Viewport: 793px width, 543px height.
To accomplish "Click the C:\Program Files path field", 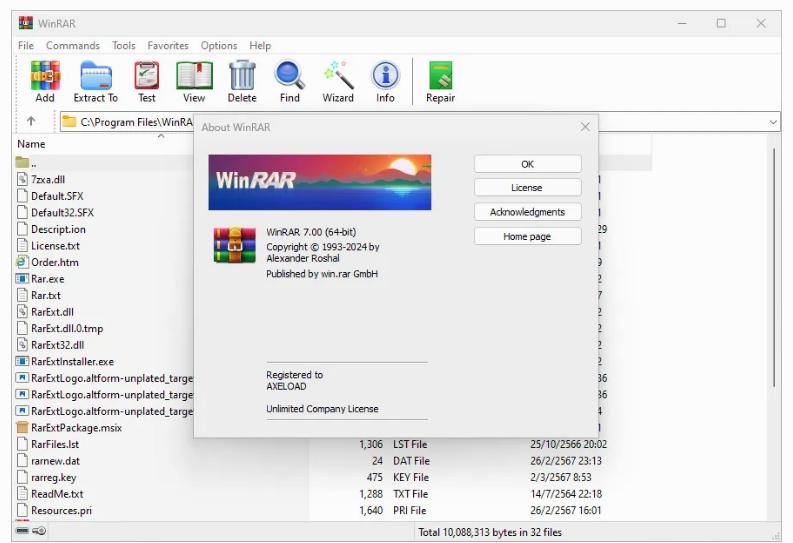I will pyautogui.click(x=137, y=122).
